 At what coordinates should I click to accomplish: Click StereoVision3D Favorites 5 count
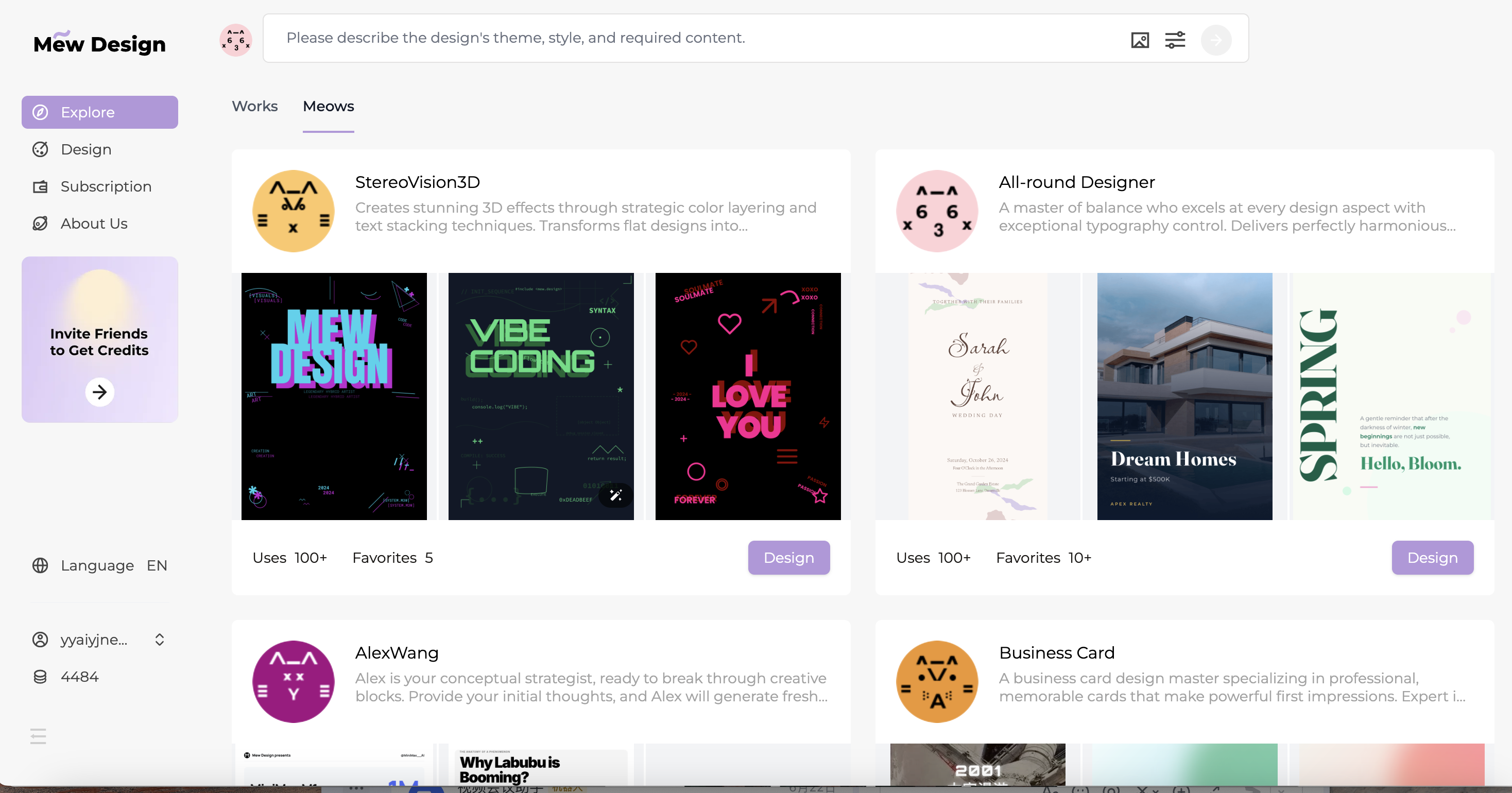392,558
